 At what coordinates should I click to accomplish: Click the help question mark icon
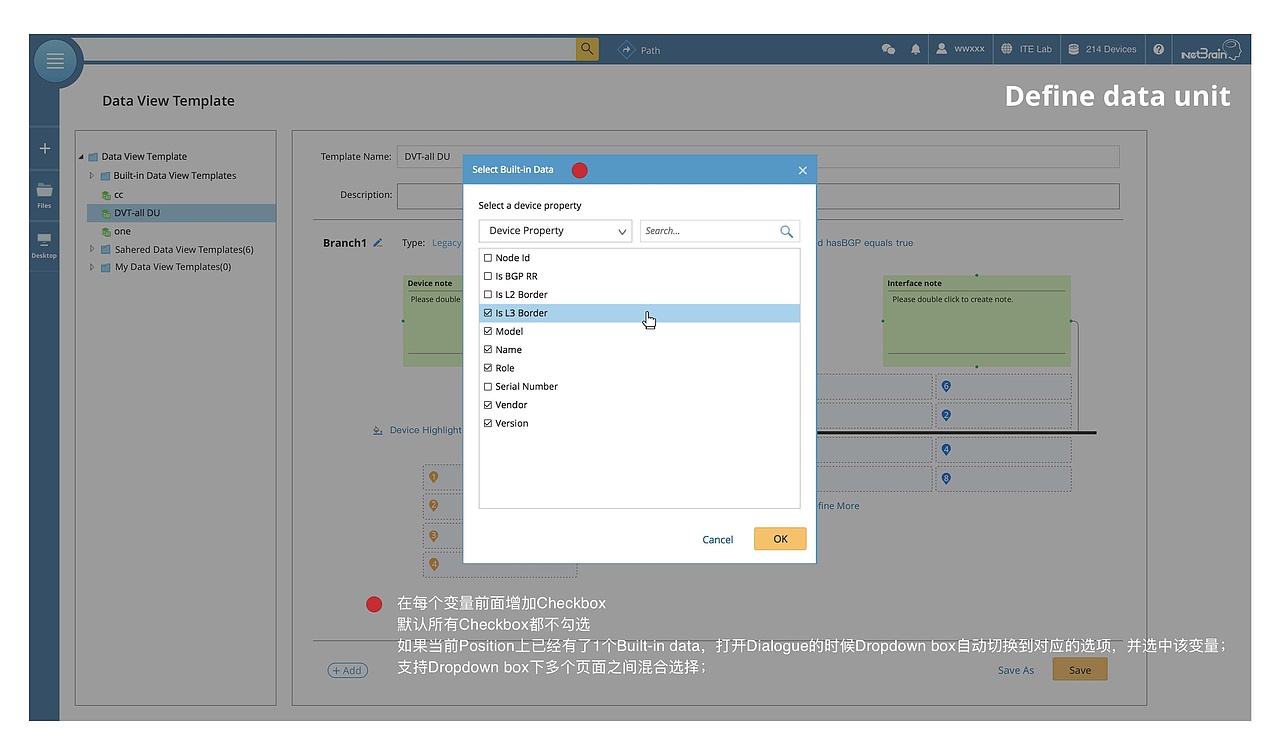1158,48
